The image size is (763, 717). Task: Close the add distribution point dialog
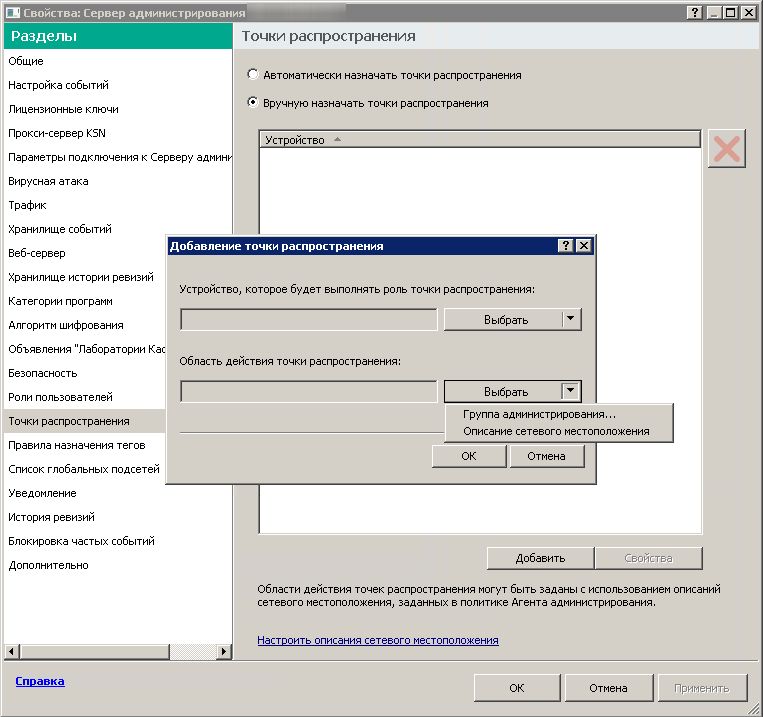(584, 245)
